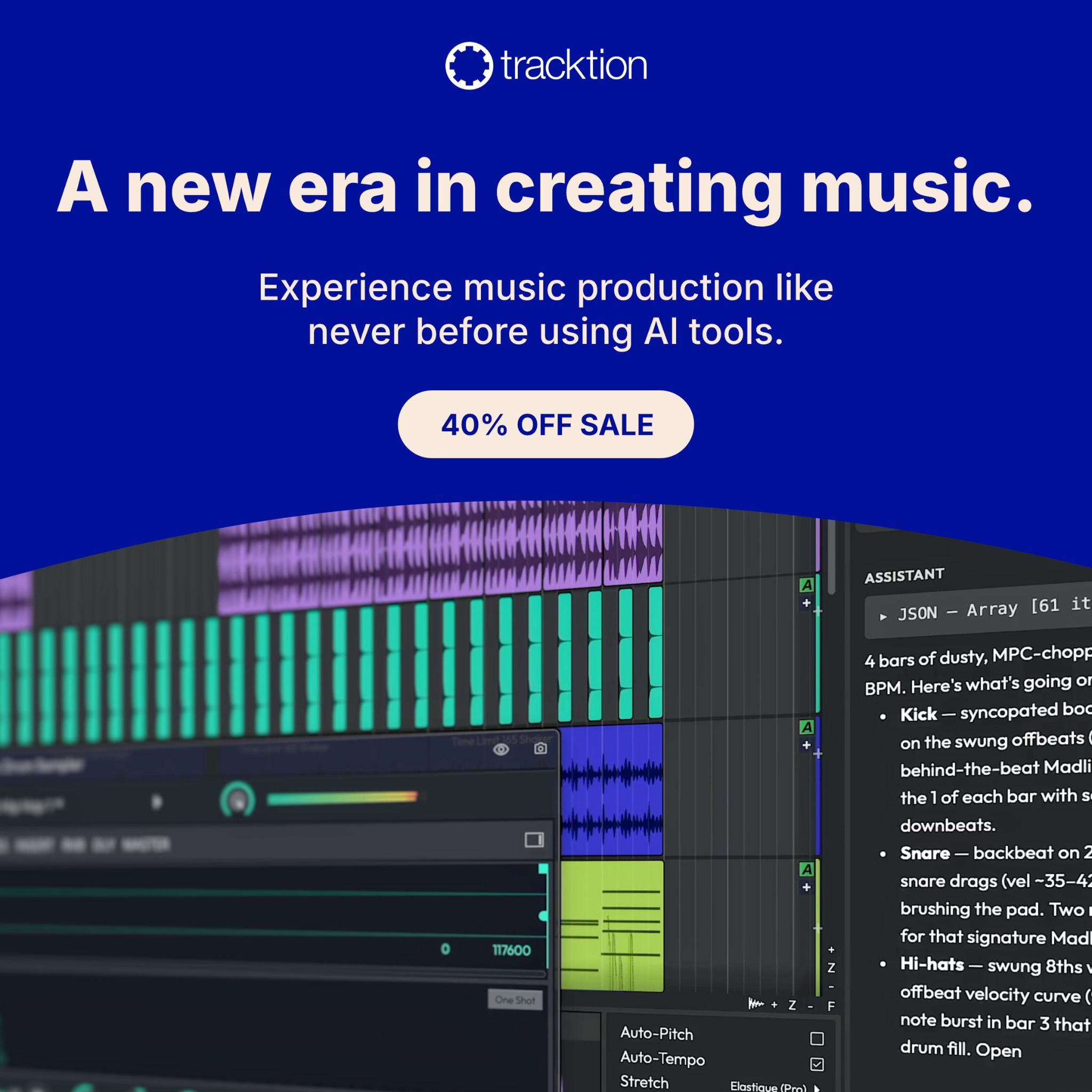Click the play arrow in the sampler header
This screenshot has height=1092, width=1092.
[157, 801]
